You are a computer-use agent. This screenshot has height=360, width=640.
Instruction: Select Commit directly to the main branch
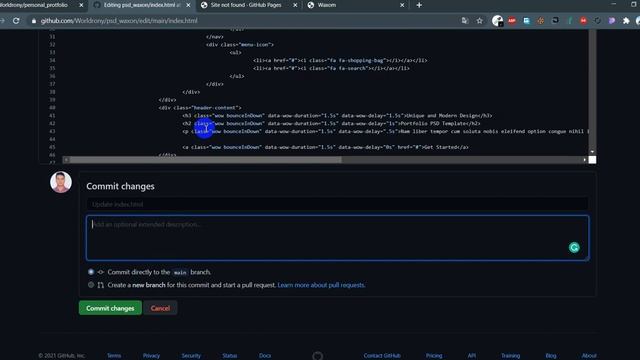[91, 272]
